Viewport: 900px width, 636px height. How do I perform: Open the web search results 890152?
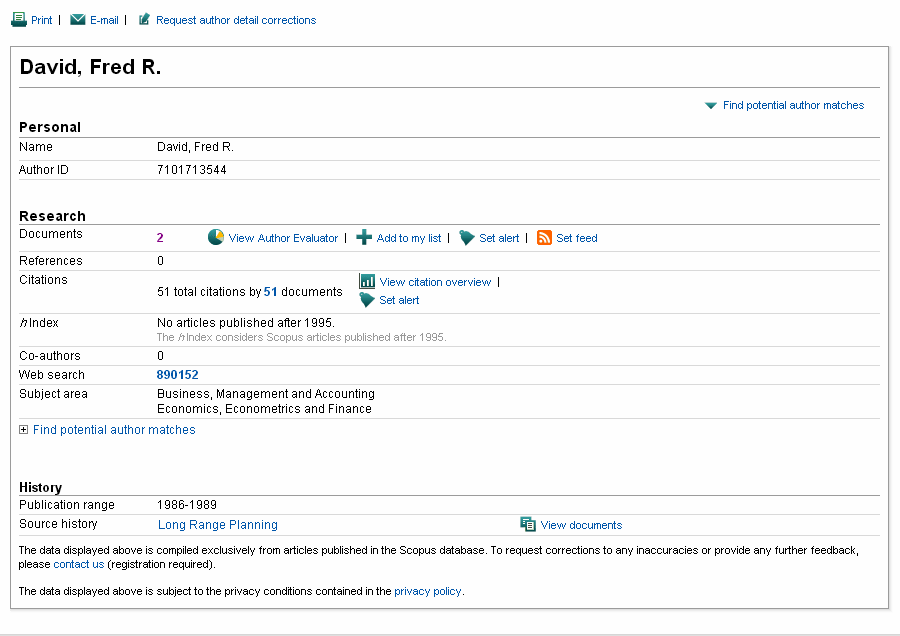pos(177,375)
